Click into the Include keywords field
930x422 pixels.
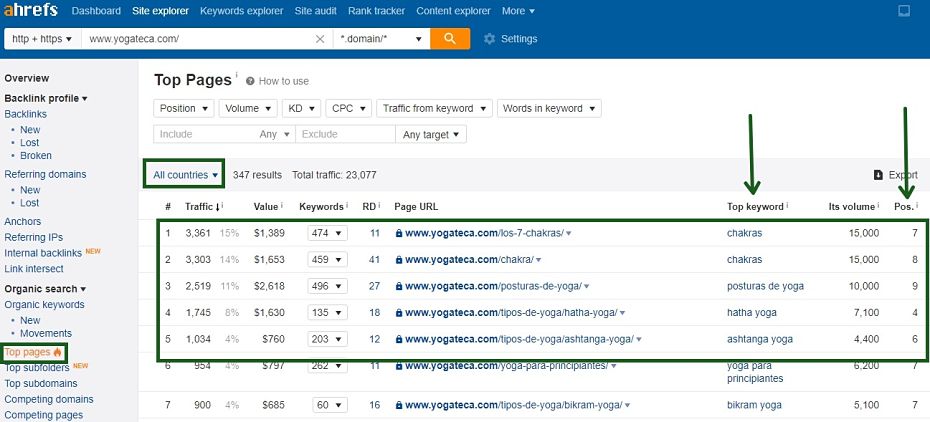click(x=205, y=135)
